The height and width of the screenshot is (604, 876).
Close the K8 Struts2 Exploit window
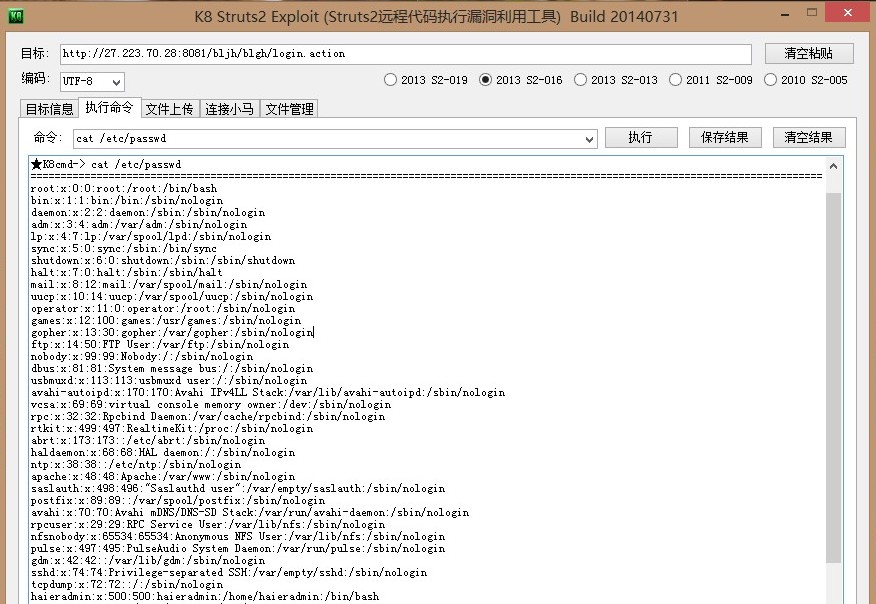(x=848, y=13)
